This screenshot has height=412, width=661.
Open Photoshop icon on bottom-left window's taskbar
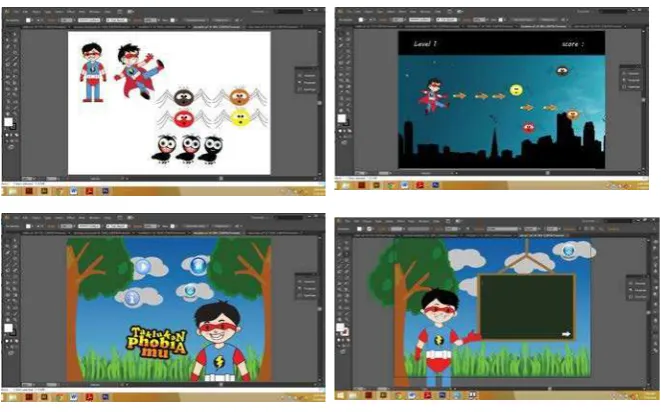tap(105, 397)
